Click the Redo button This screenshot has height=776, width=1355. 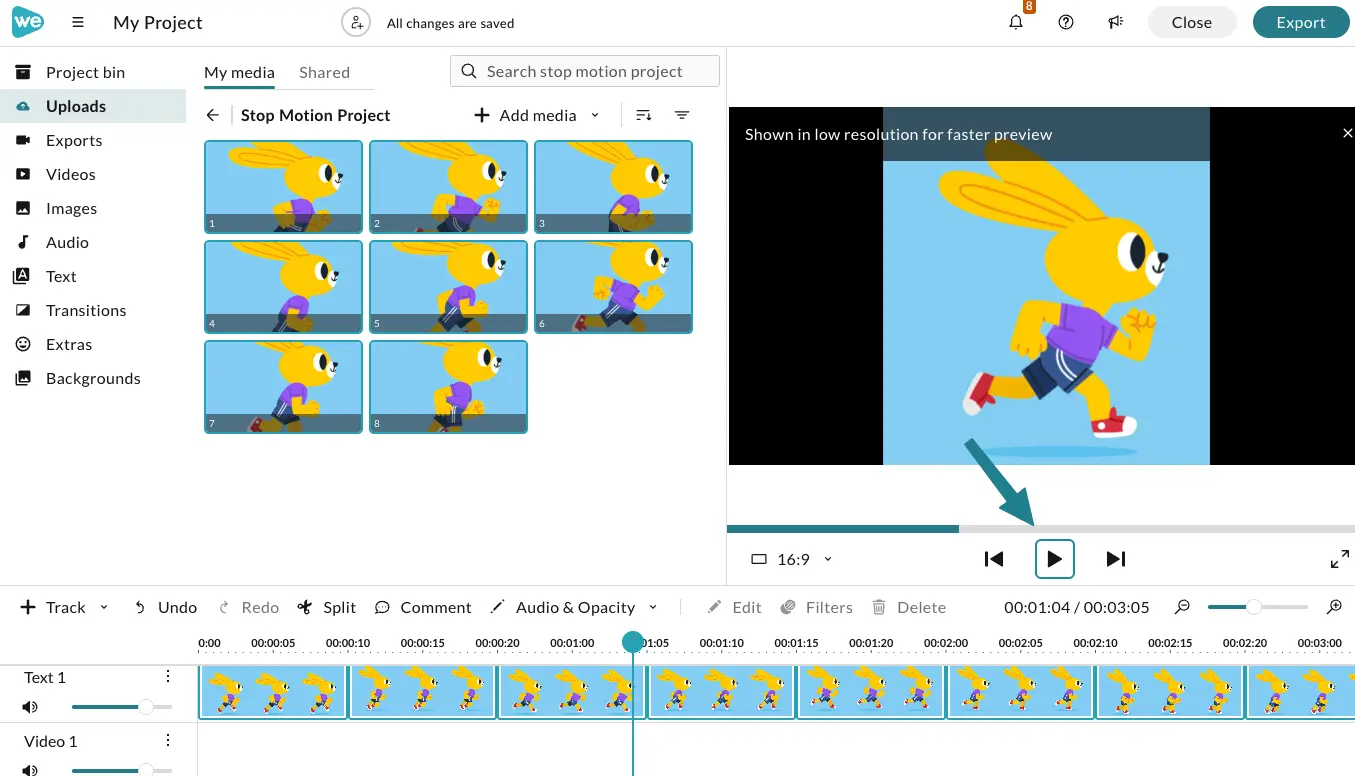coord(248,607)
